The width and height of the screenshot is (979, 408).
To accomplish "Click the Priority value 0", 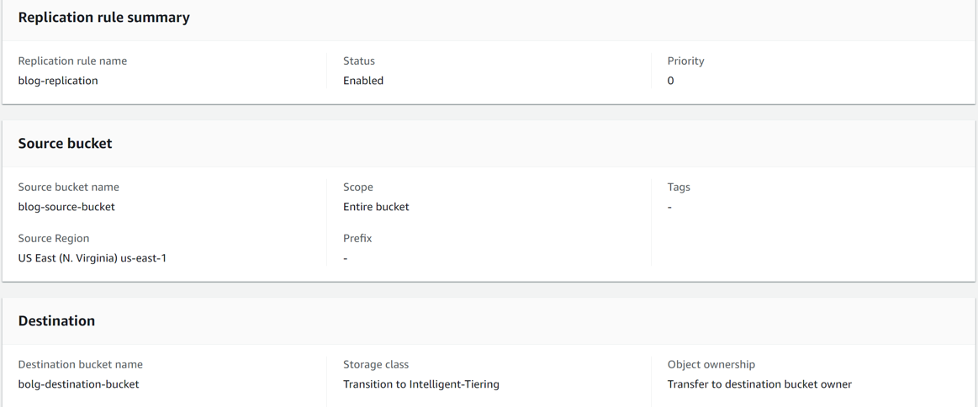I will tap(671, 81).
